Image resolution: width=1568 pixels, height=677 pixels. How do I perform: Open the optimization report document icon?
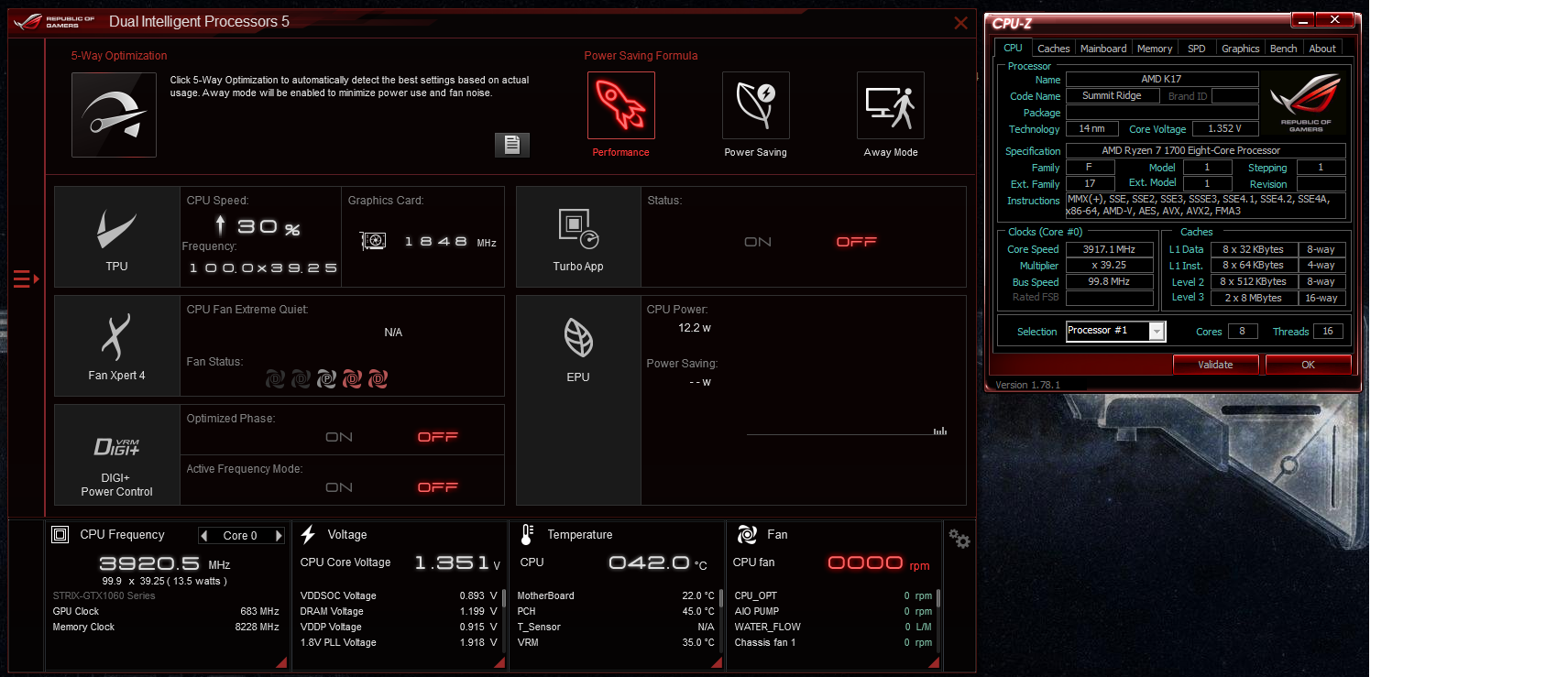click(512, 144)
